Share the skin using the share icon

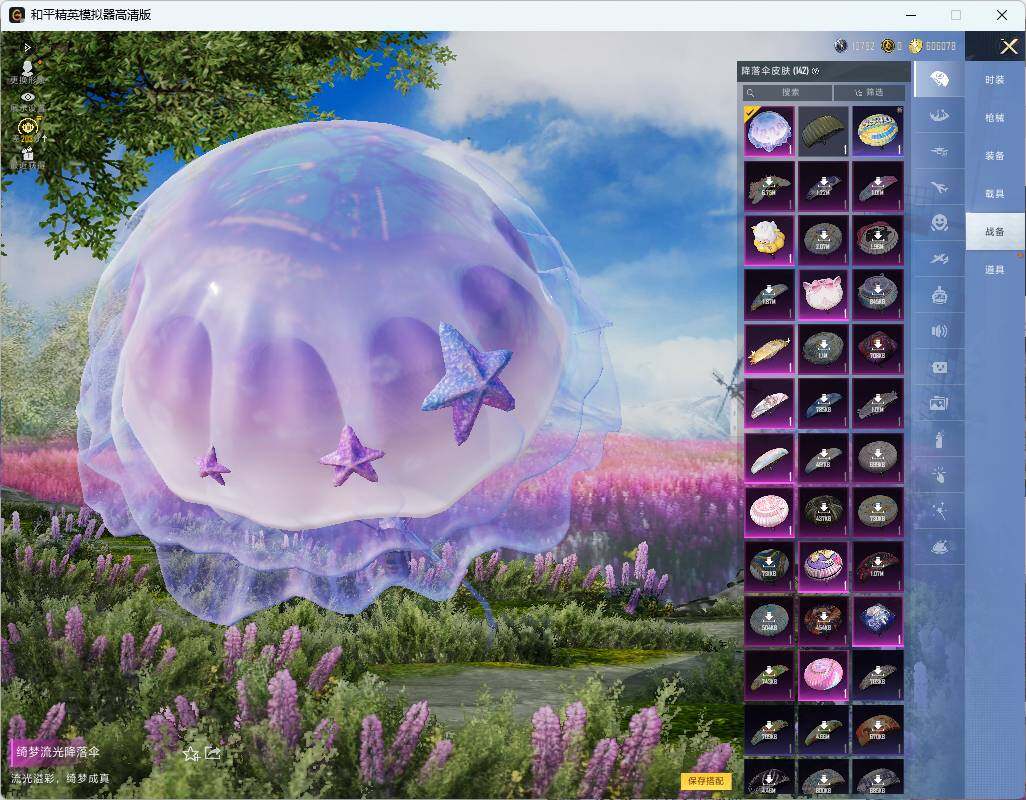coord(213,753)
